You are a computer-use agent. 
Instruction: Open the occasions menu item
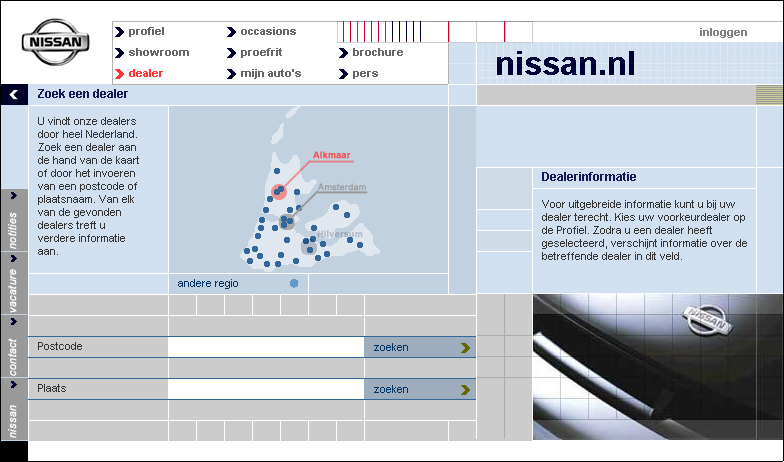(x=268, y=32)
